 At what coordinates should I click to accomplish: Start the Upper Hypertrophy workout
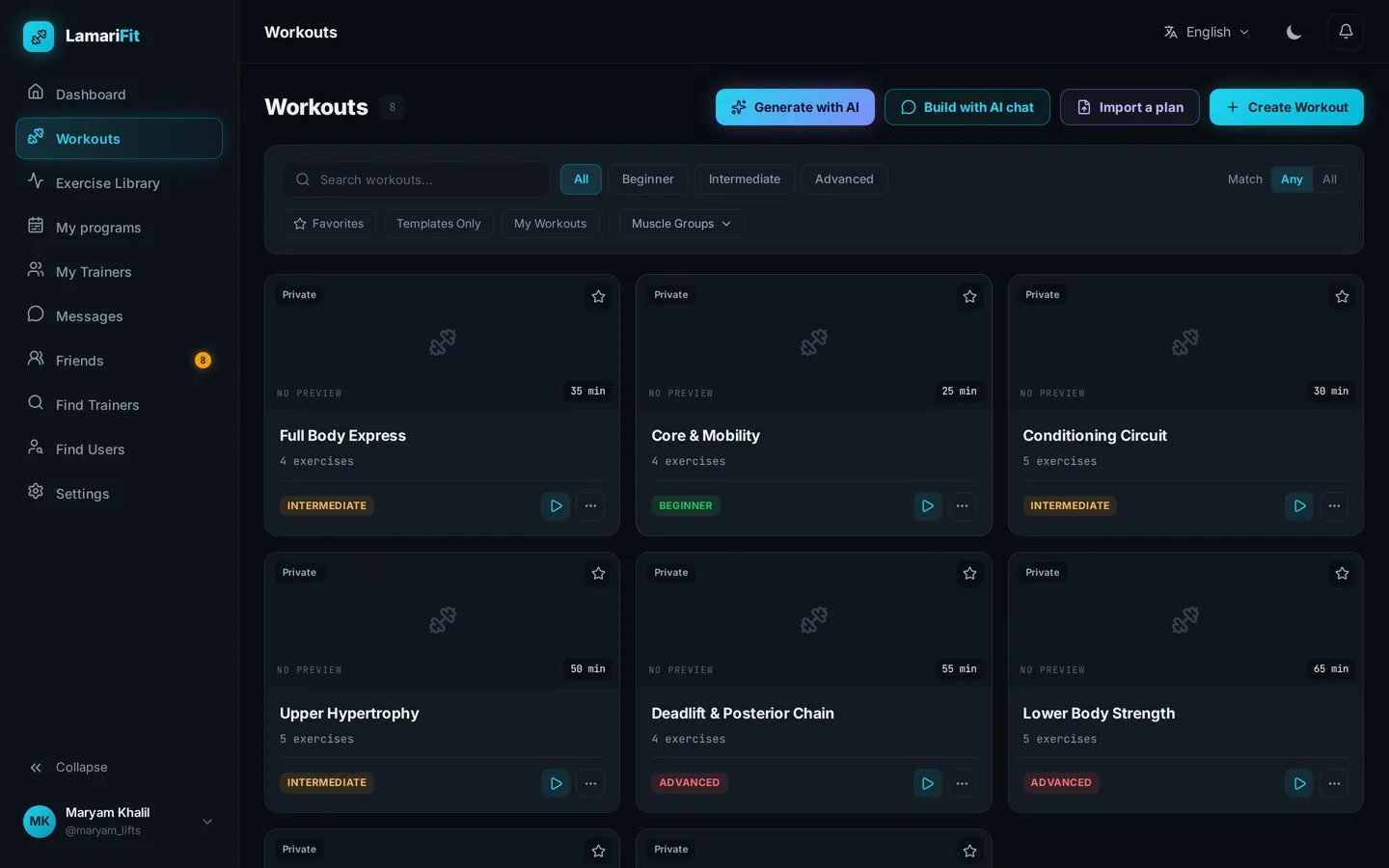[x=556, y=783]
